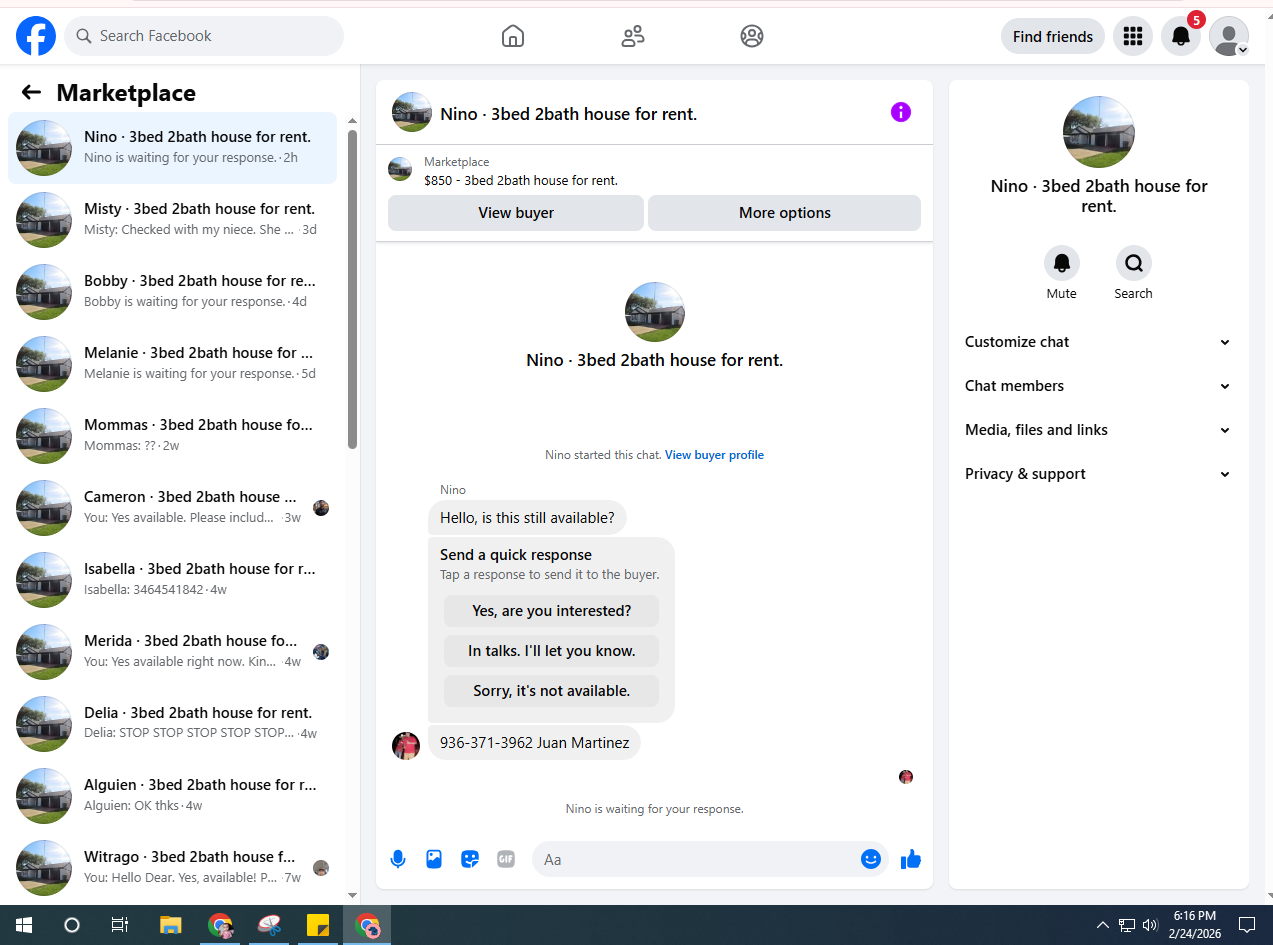The height and width of the screenshot is (945, 1273).
Task: Click the clock showing 6:16 PM
Action: [x=1194, y=916]
